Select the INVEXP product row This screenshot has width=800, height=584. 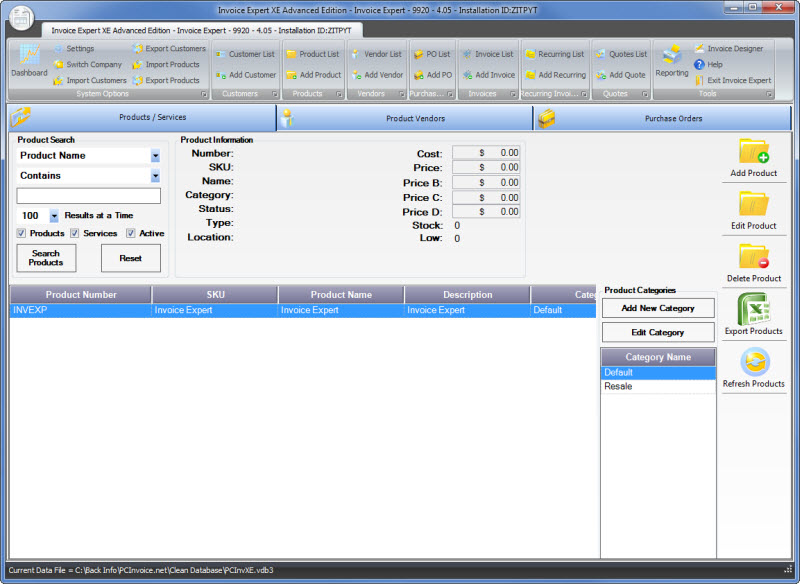point(303,310)
